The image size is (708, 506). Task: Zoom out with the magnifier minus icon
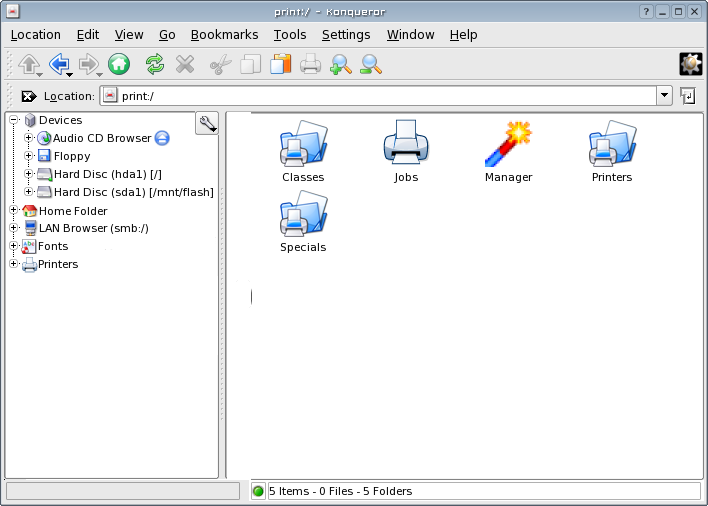pyautogui.click(x=371, y=64)
